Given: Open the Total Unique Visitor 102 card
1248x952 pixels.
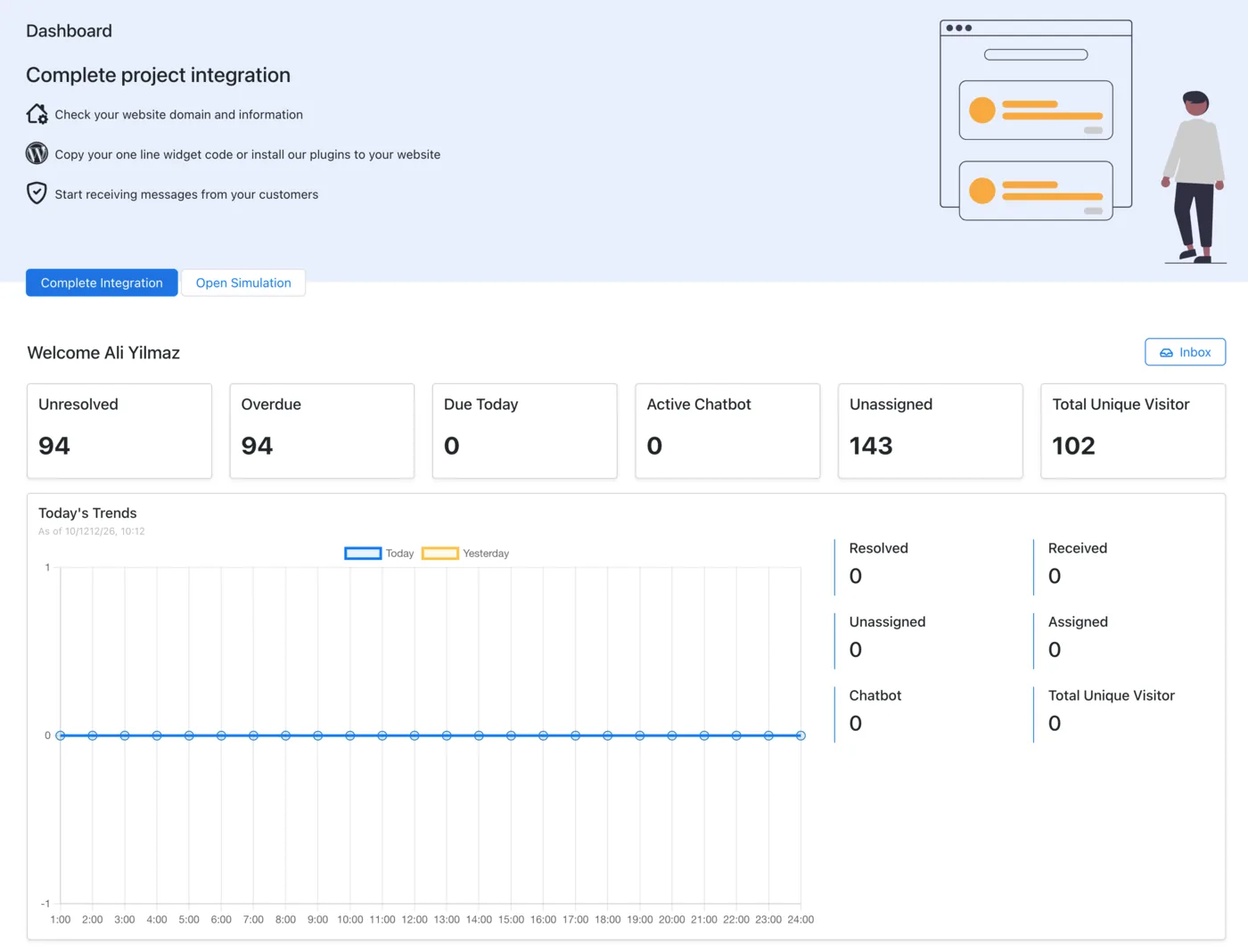Looking at the screenshot, I should pyautogui.click(x=1133, y=431).
